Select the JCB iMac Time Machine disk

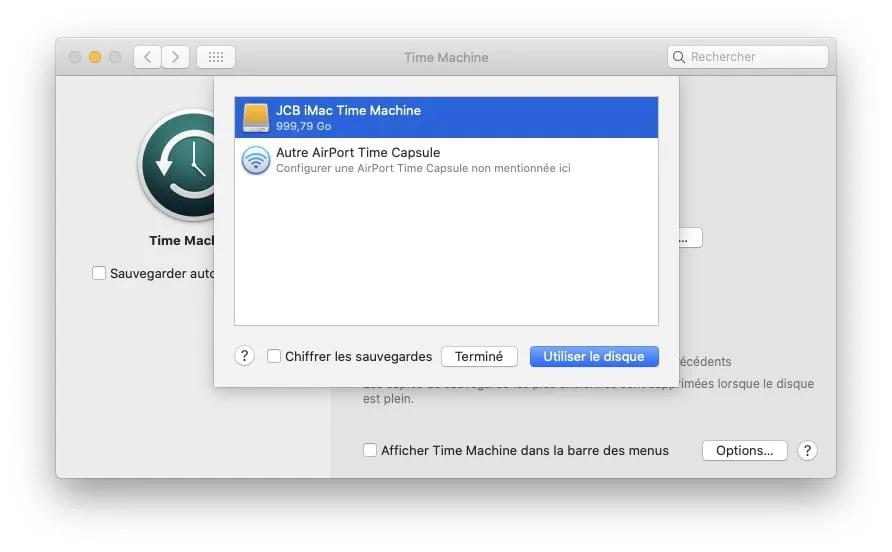tap(446, 117)
